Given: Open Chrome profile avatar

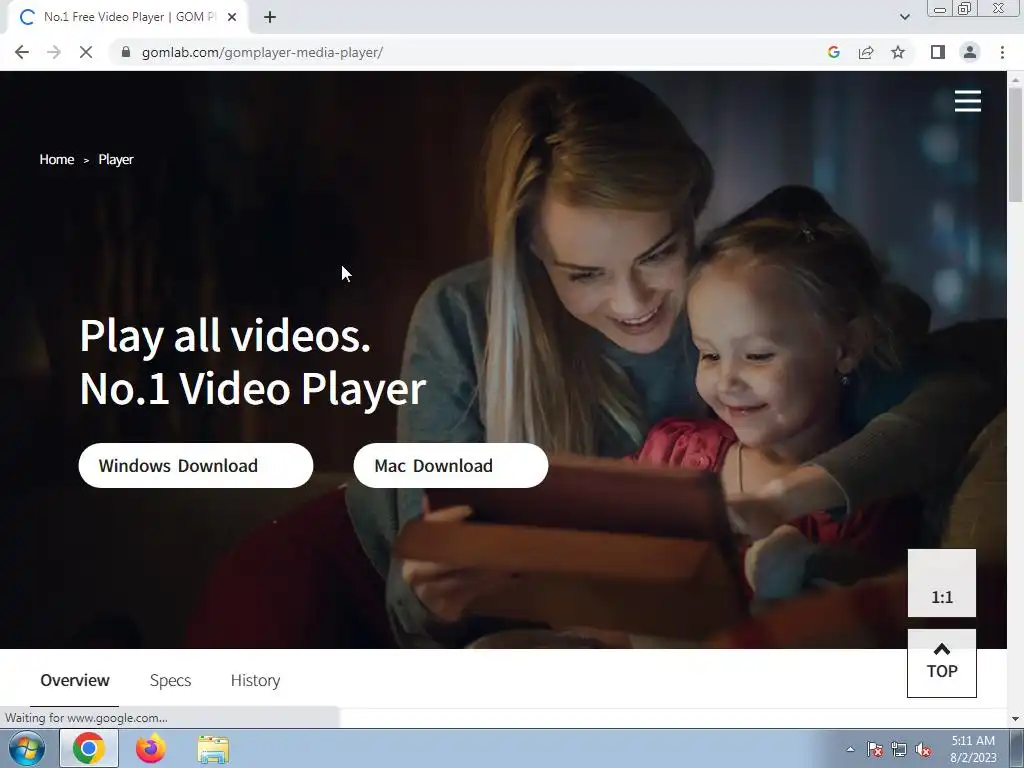Looking at the screenshot, I should coord(970,52).
